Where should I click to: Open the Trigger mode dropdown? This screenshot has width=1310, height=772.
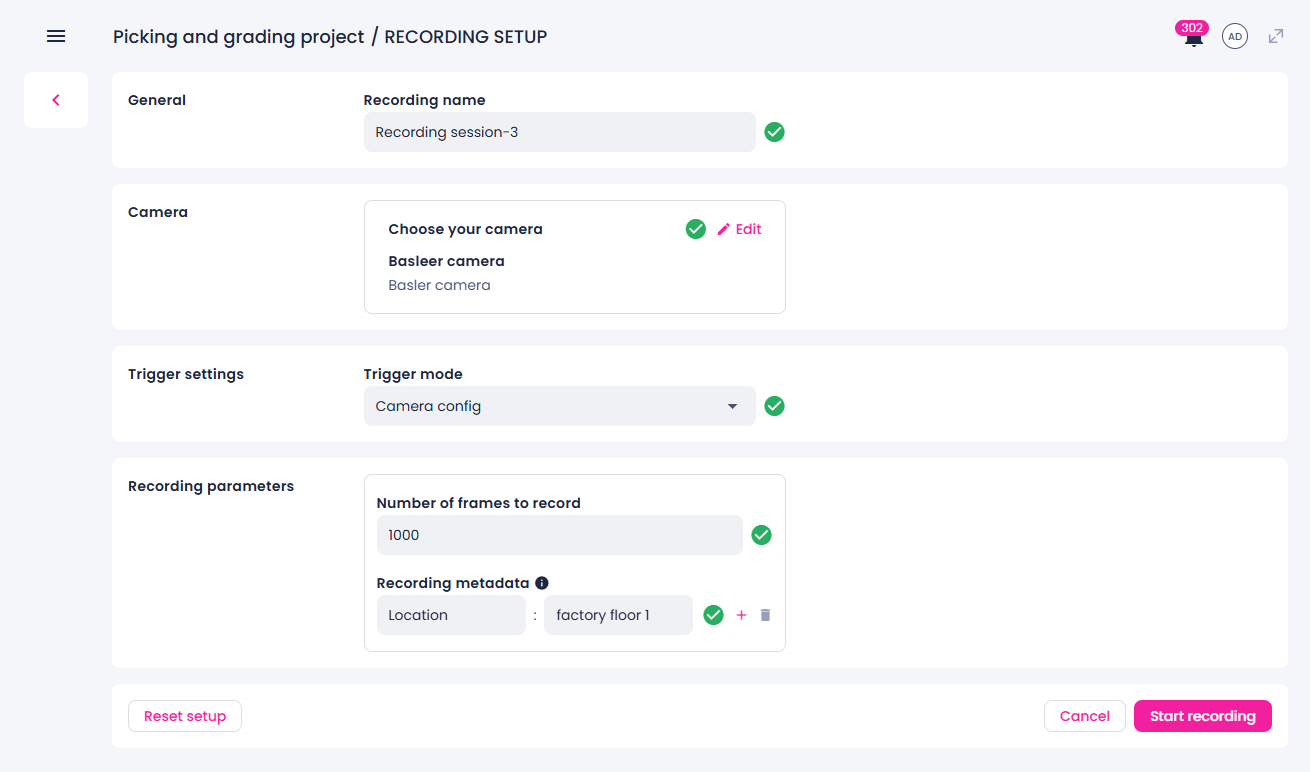pyautogui.click(x=560, y=406)
